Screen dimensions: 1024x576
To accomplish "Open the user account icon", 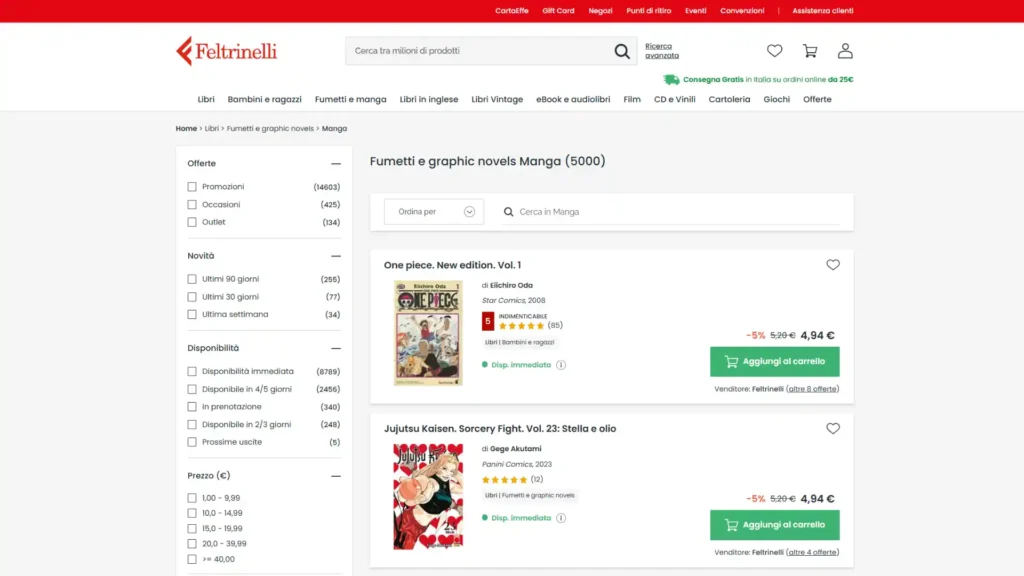I will point(845,50).
